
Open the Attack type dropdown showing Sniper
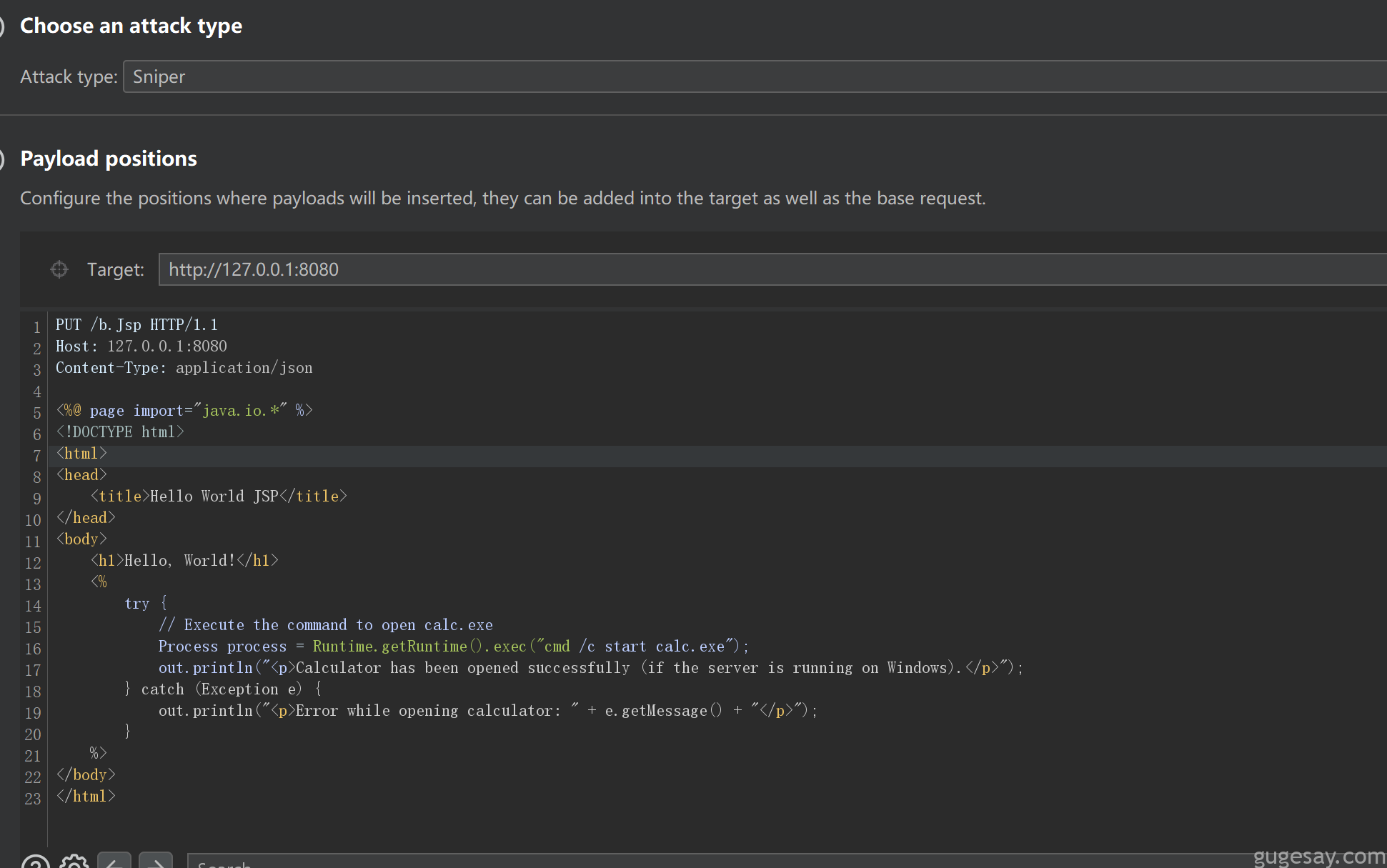tap(755, 76)
